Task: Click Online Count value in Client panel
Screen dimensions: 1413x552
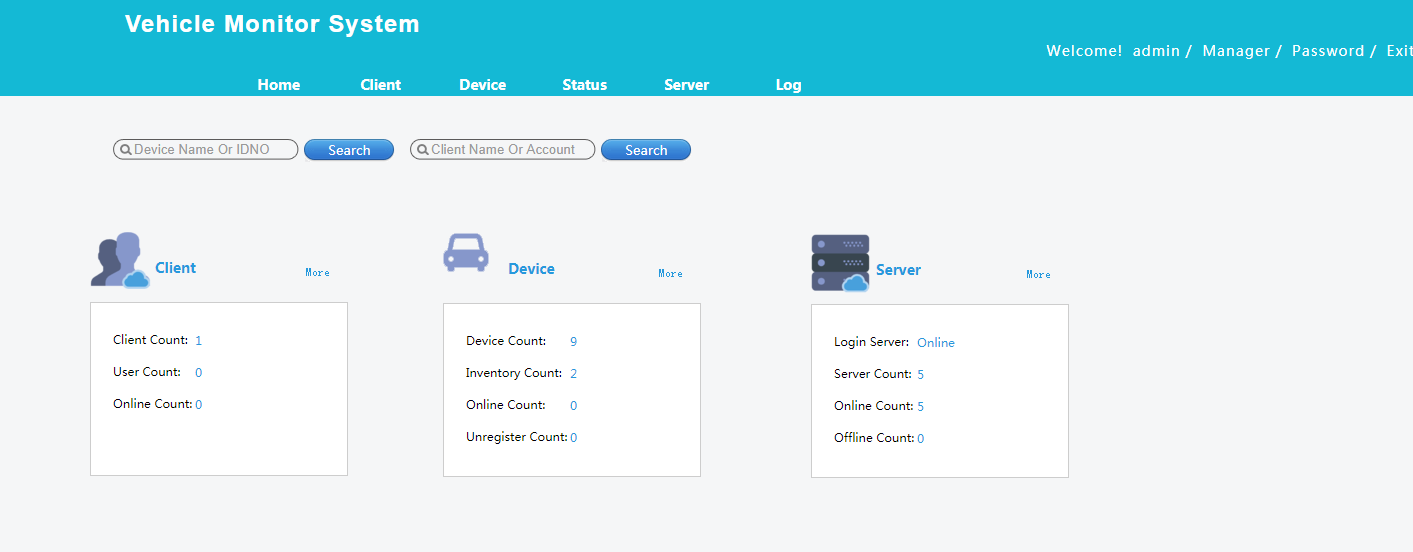Action: pyautogui.click(x=199, y=405)
